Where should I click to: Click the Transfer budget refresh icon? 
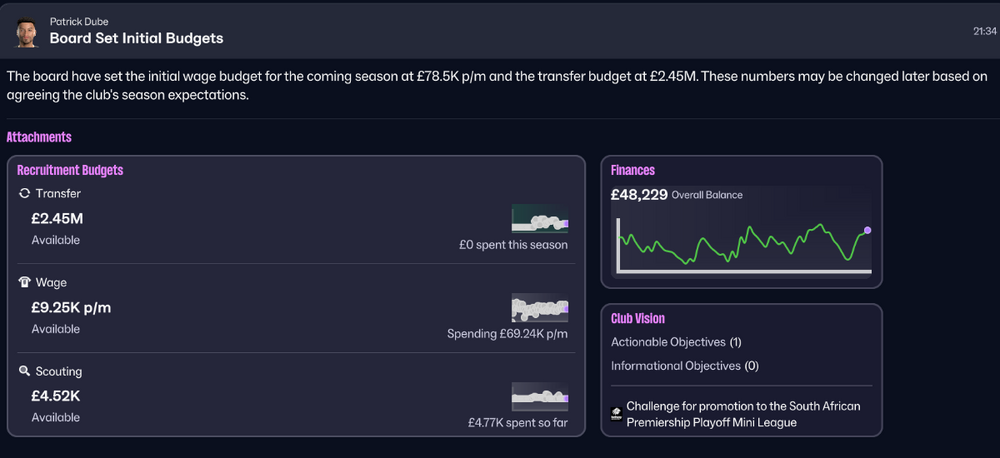click(x=24, y=193)
